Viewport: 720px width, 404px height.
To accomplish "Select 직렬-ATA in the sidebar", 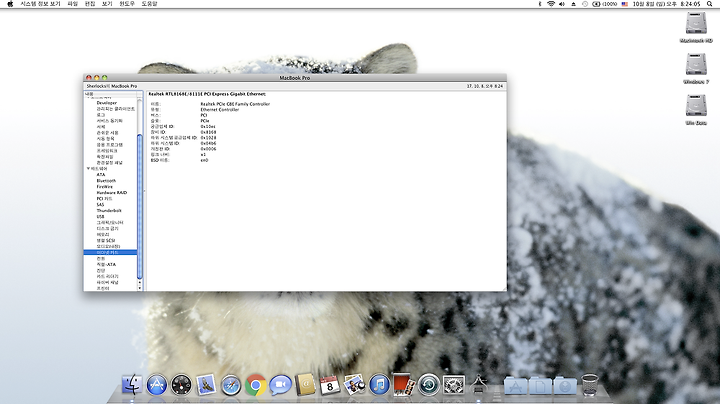I will pos(106,264).
